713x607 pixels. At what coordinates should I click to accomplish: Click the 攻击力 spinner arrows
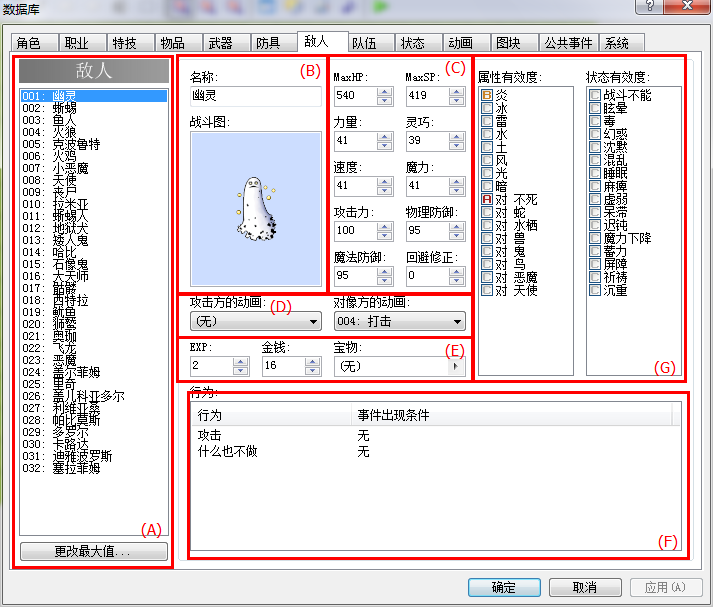(x=385, y=231)
